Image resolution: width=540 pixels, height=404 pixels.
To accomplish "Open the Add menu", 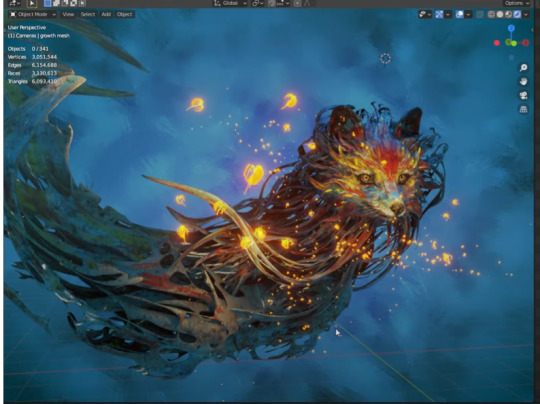I will (x=106, y=14).
